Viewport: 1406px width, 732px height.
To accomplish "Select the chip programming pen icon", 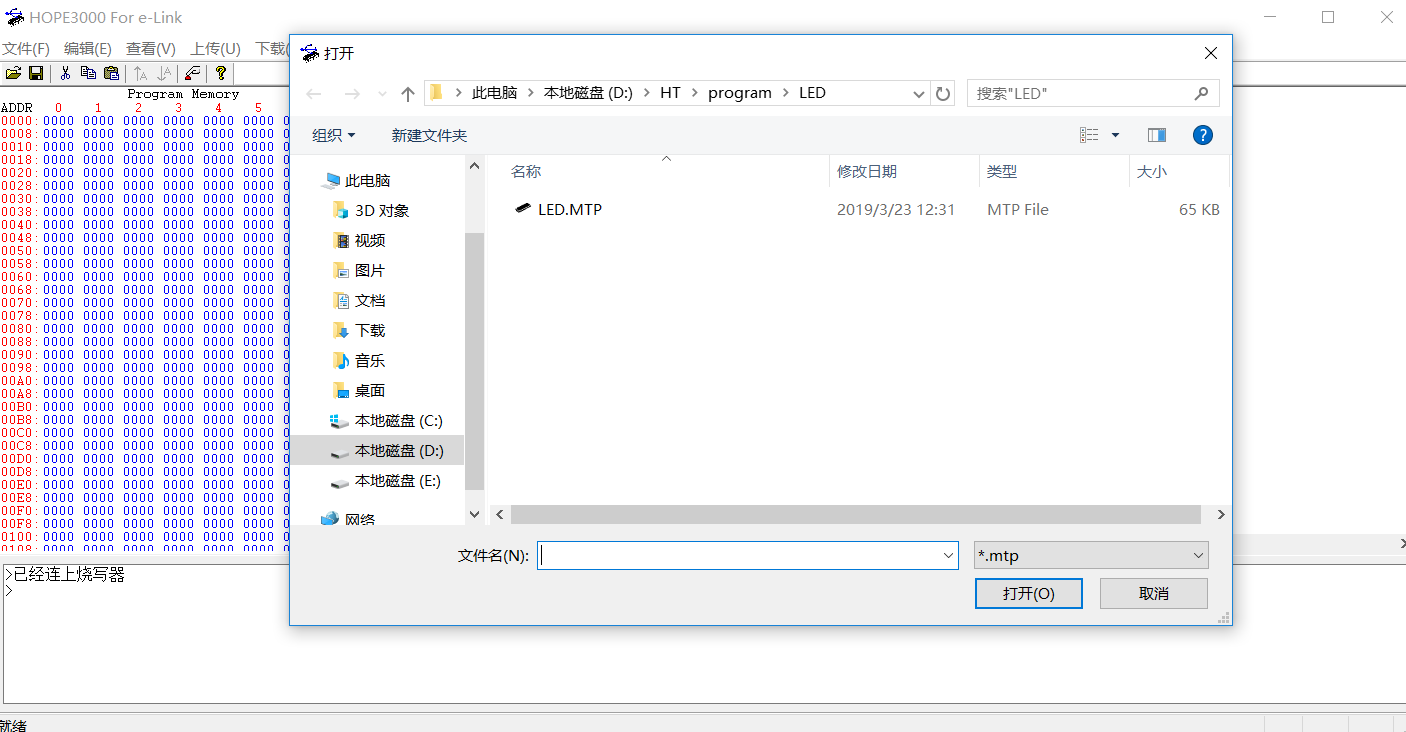I will coord(192,73).
